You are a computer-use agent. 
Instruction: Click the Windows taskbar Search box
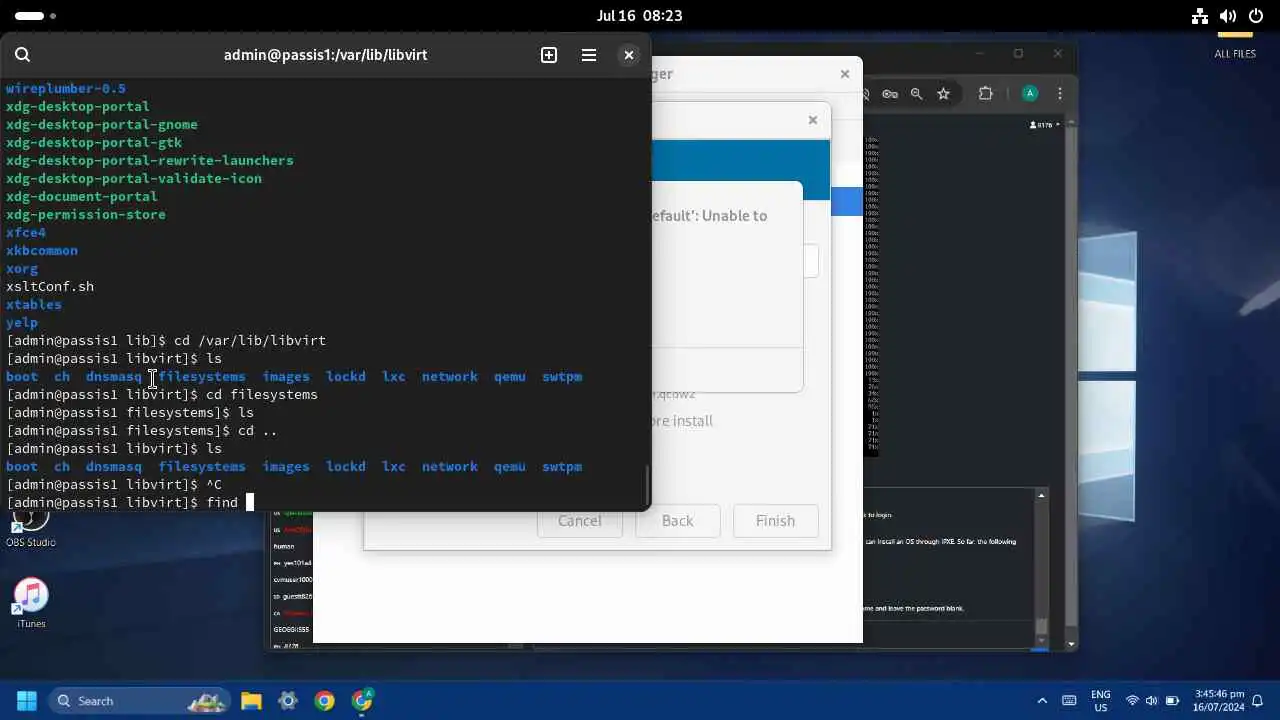(138, 701)
